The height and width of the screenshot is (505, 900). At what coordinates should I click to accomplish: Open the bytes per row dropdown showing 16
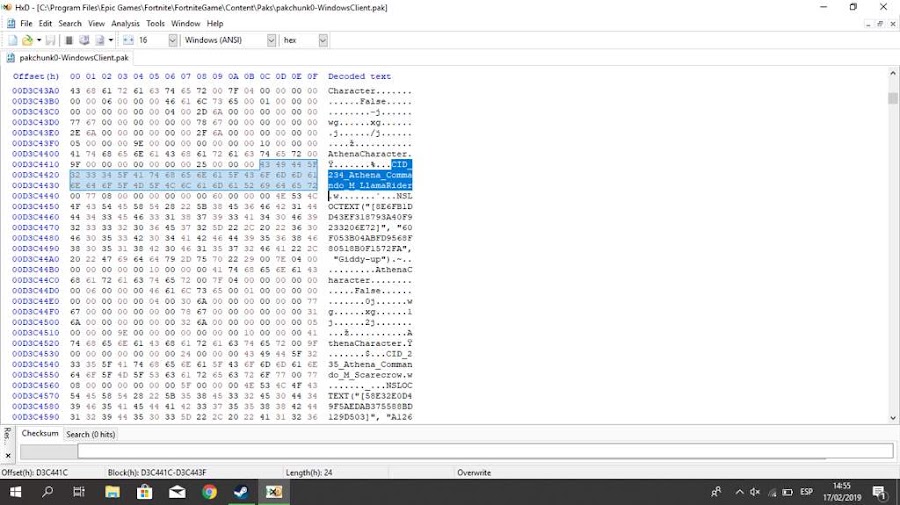click(172, 40)
